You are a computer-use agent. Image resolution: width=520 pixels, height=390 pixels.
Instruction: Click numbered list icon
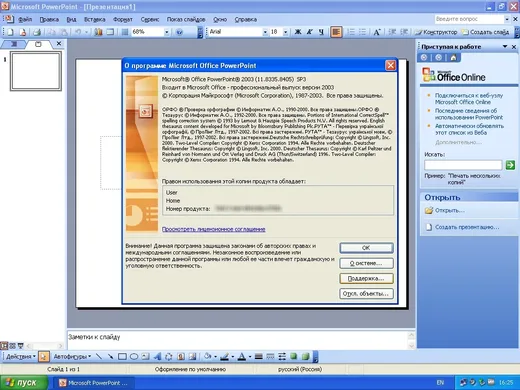351,32
